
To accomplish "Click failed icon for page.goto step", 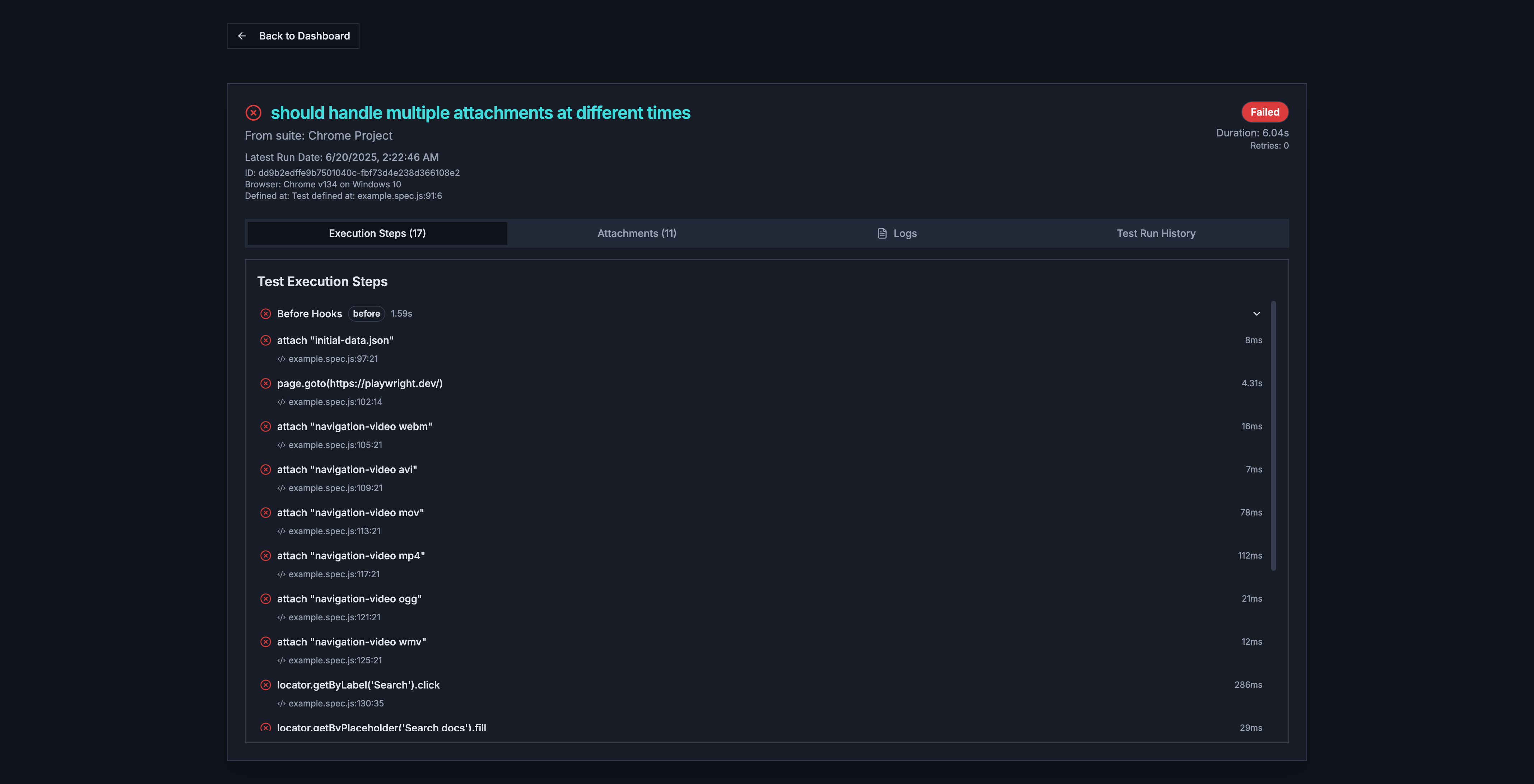I will tap(266, 383).
